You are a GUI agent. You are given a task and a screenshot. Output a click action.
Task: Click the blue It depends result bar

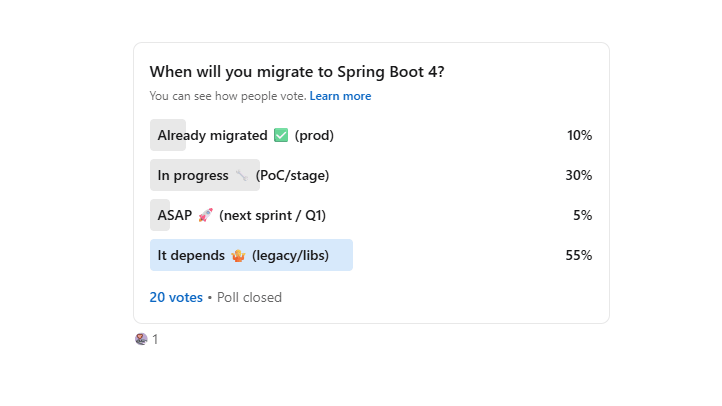coord(330,255)
